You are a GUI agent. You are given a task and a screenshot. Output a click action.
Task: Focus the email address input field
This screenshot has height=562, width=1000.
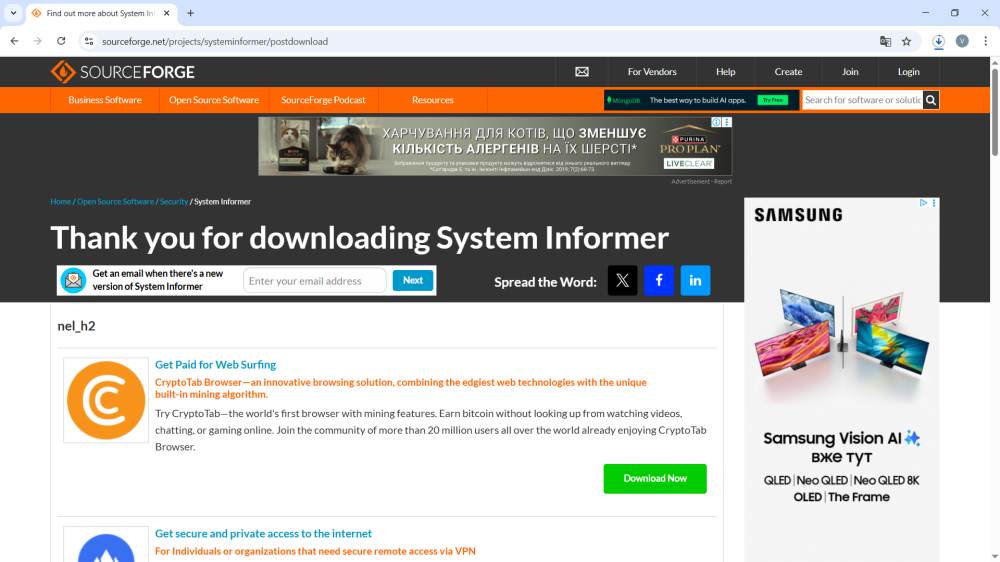pyautogui.click(x=314, y=281)
